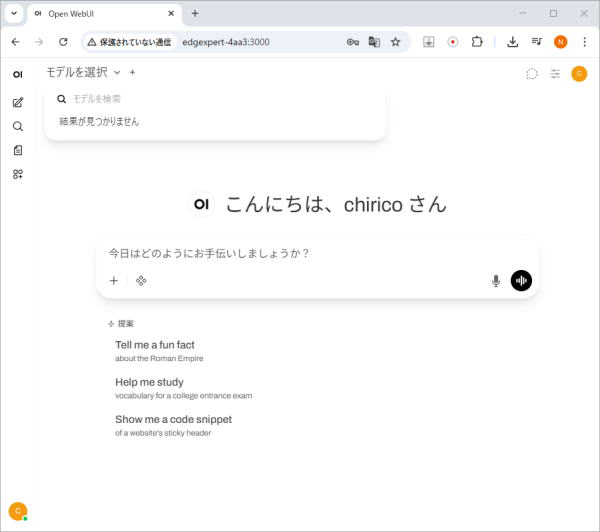This screenshot has height=532, width=600.
Task: Toggle temporary chat dashed bubble icon
Action: pos(532,73)
